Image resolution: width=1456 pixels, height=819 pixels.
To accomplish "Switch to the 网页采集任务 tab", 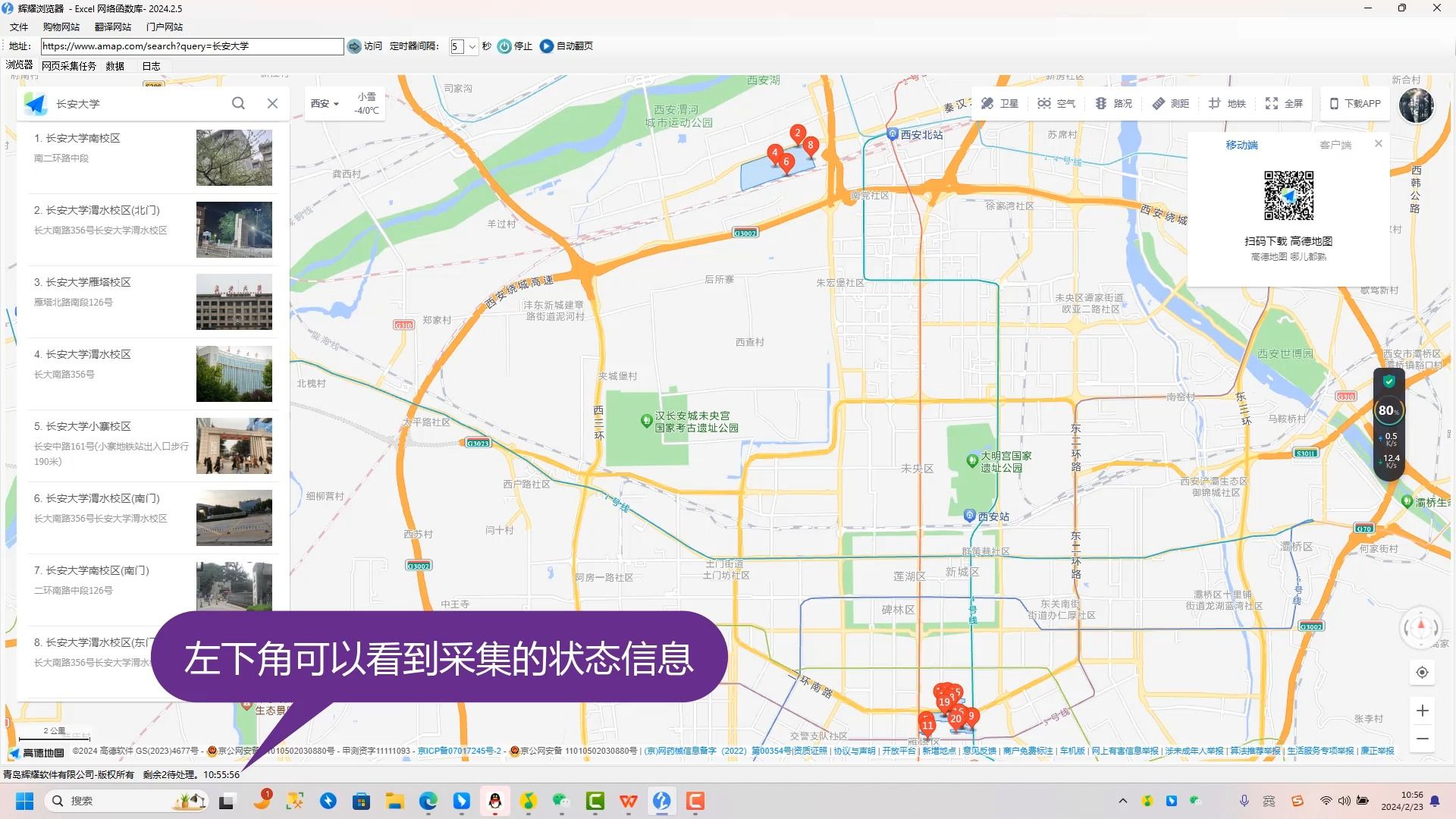I will [x=68, y=66].
